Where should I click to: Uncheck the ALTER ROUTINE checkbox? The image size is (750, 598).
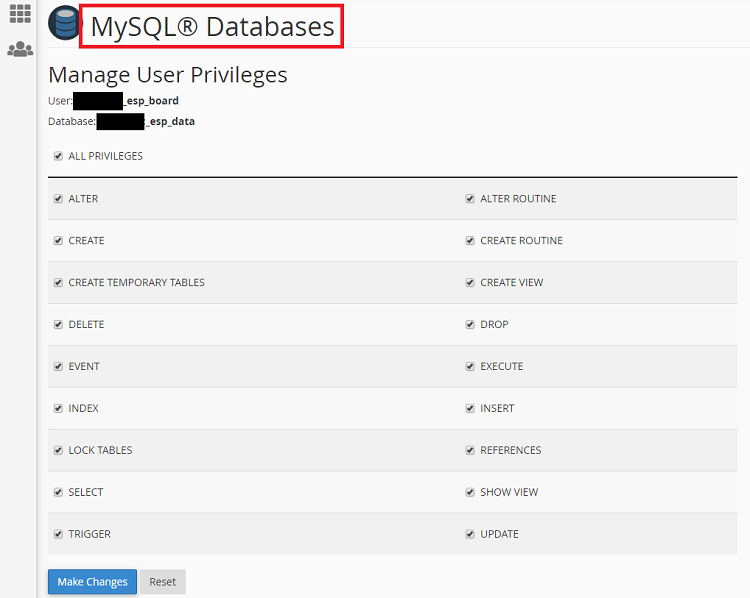point(470,199)
